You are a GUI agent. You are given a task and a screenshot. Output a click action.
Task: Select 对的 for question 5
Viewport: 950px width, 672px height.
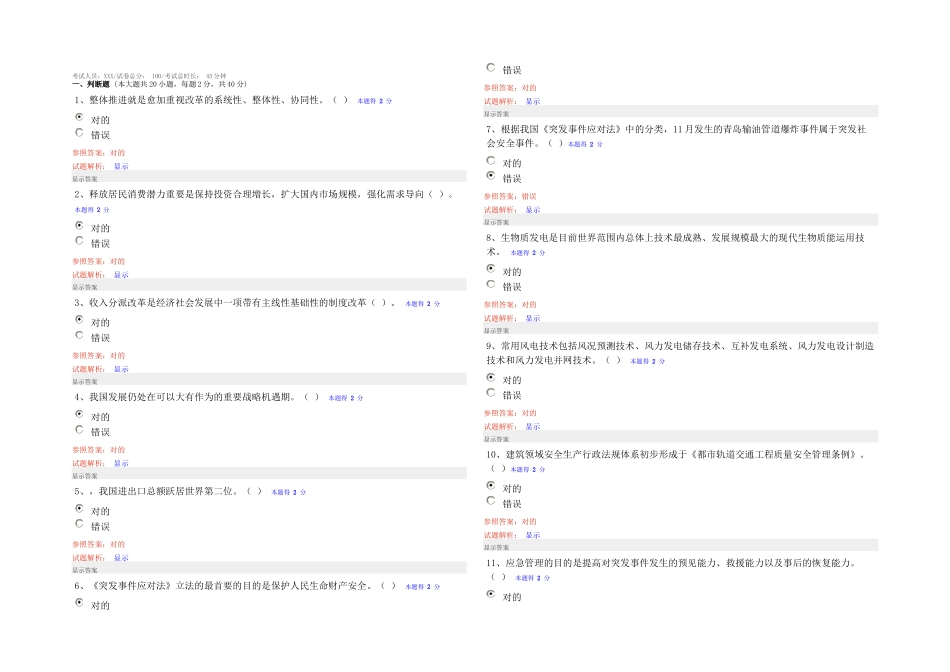pos(79,508)
